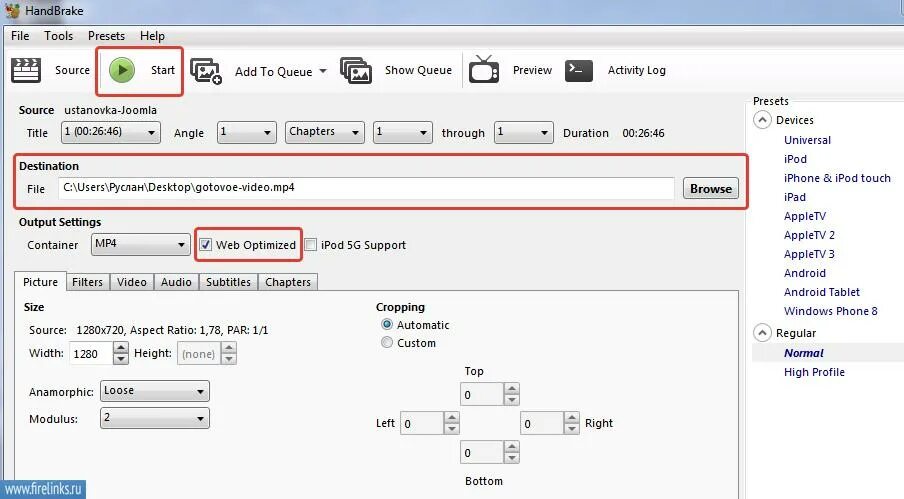Click the destination File path field
904x499 pixels.
[x=366, y=188]
